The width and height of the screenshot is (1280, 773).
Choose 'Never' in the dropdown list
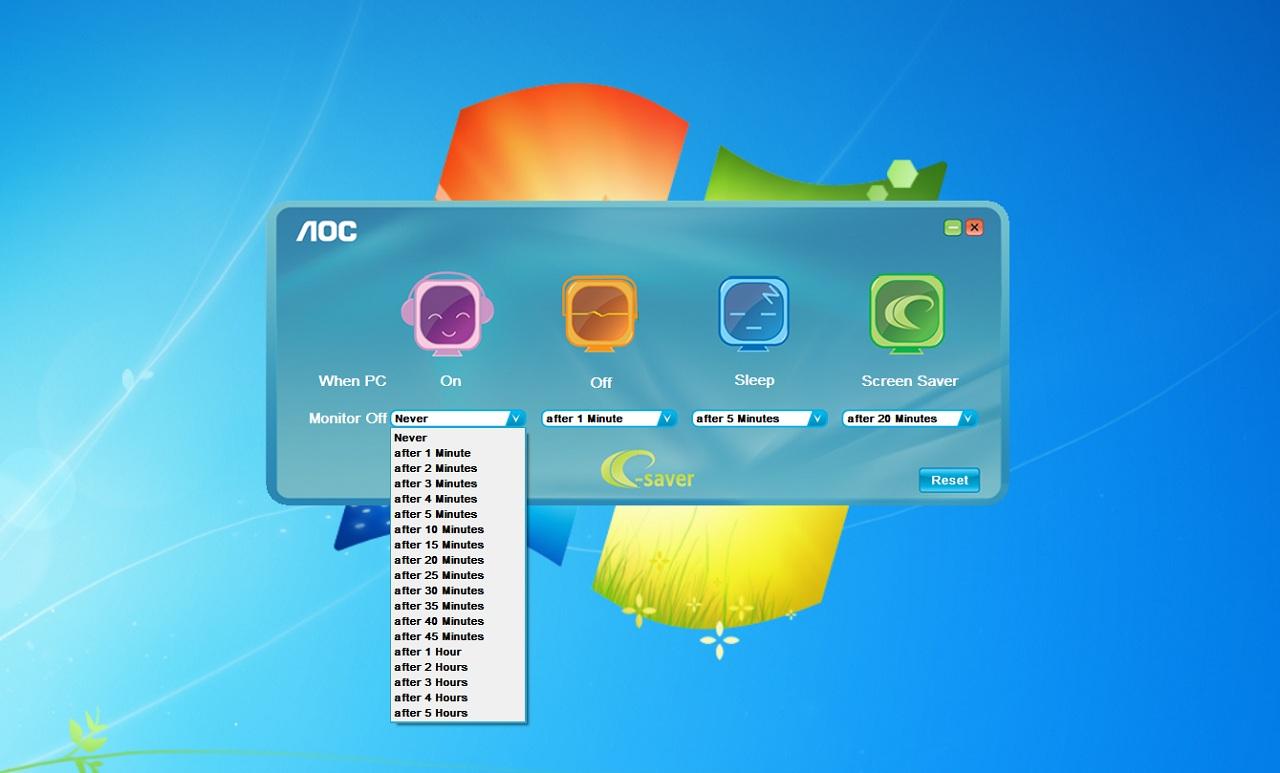coord(458,438)
